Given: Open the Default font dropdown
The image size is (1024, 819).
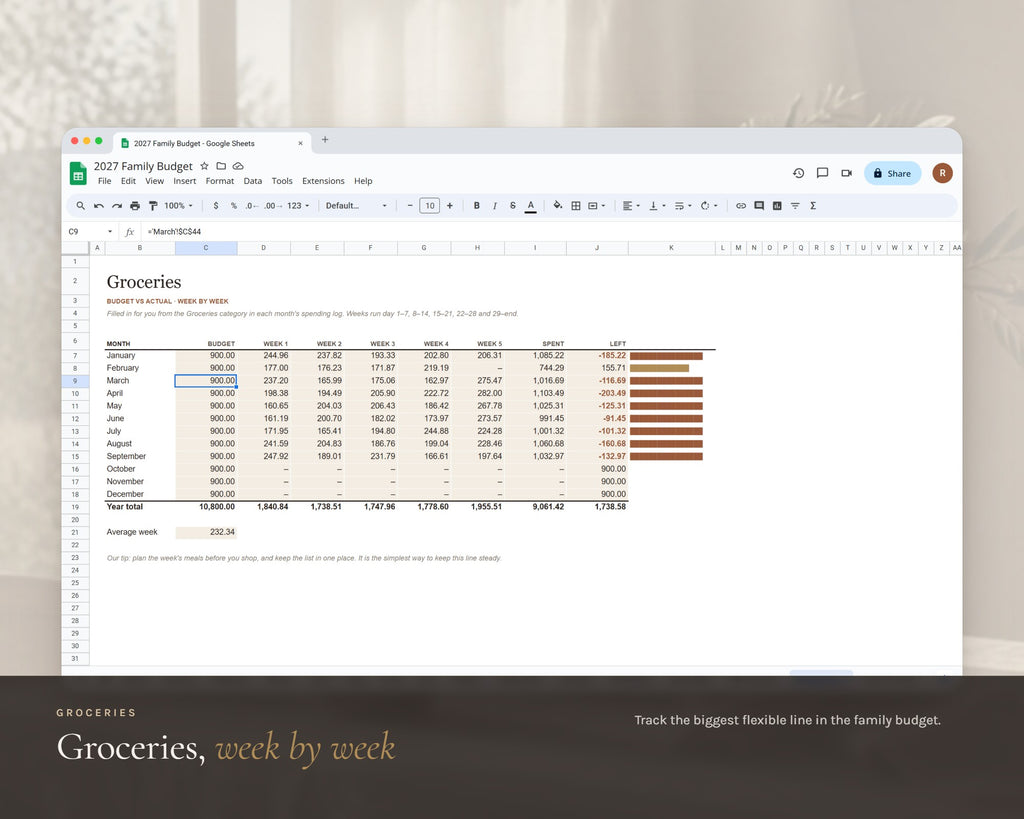Looking at the screenshot, I should [356, 206].
